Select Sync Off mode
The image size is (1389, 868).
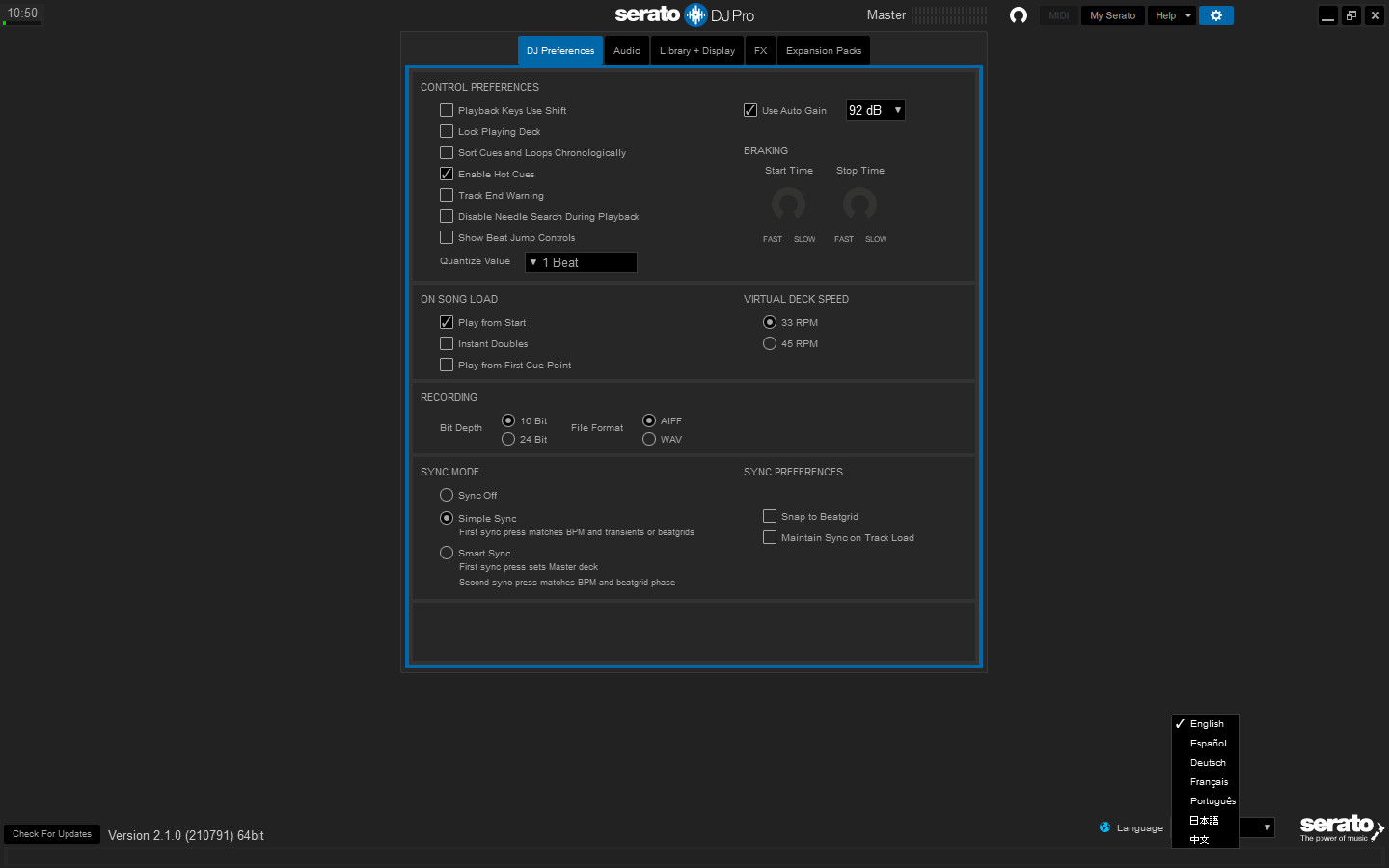coord(447,495)
